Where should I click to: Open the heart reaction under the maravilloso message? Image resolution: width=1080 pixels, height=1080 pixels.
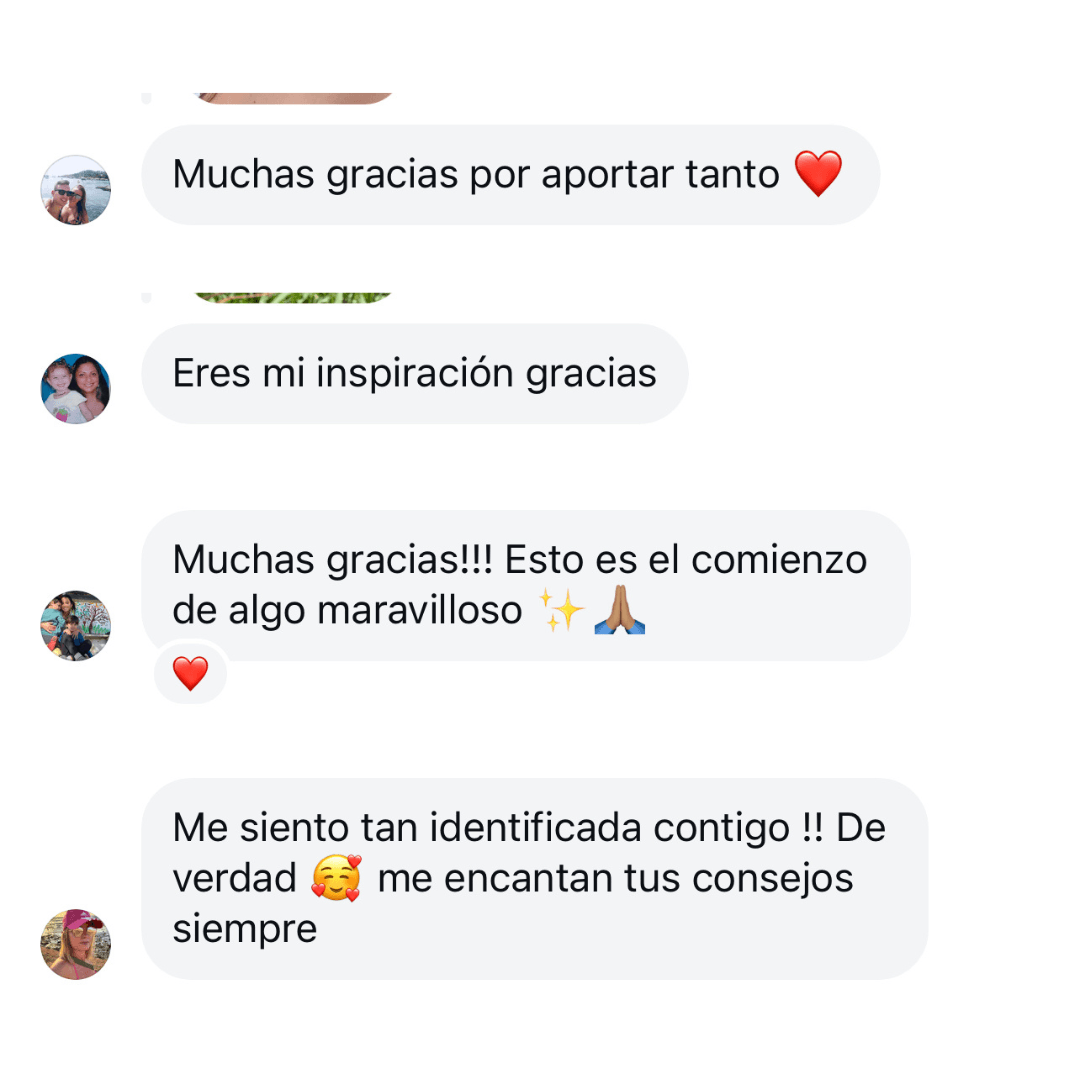click(x=191, y=672)
